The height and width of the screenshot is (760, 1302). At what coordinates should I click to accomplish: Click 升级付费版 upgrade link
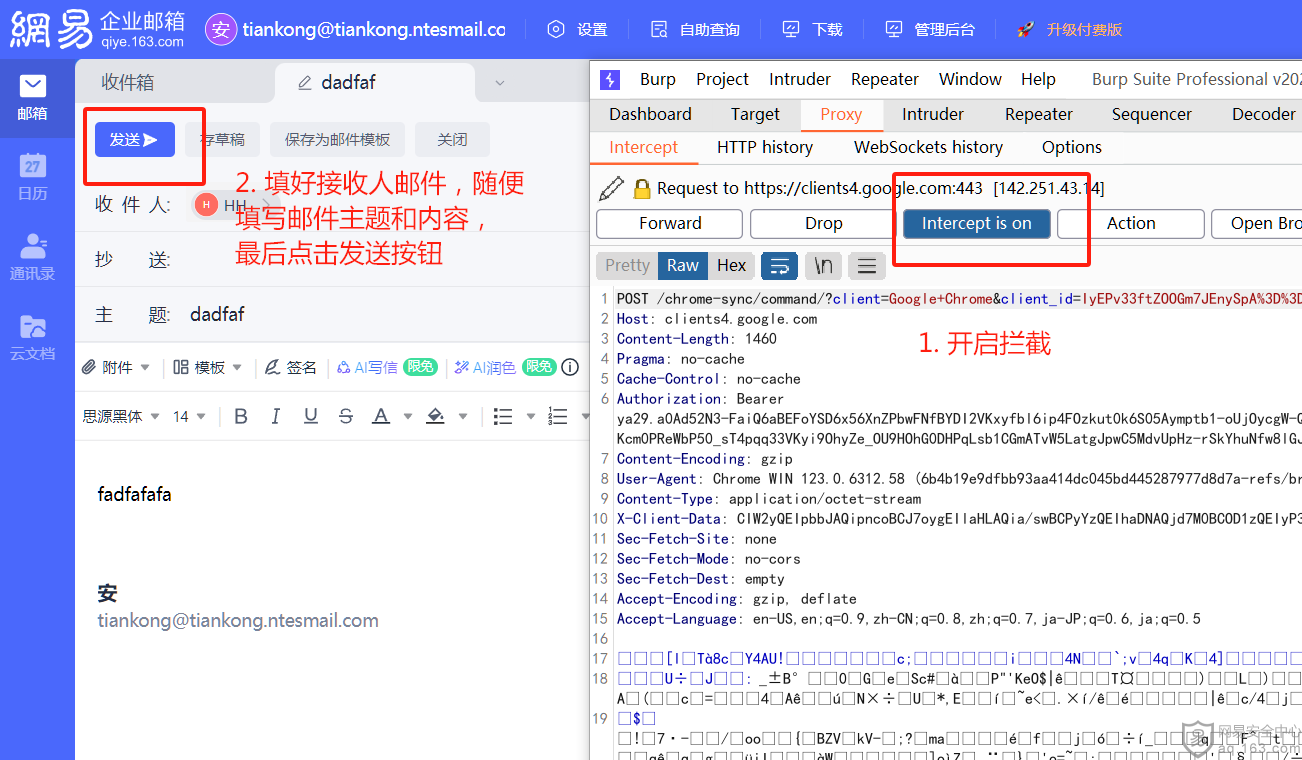tap(1069, 29)
